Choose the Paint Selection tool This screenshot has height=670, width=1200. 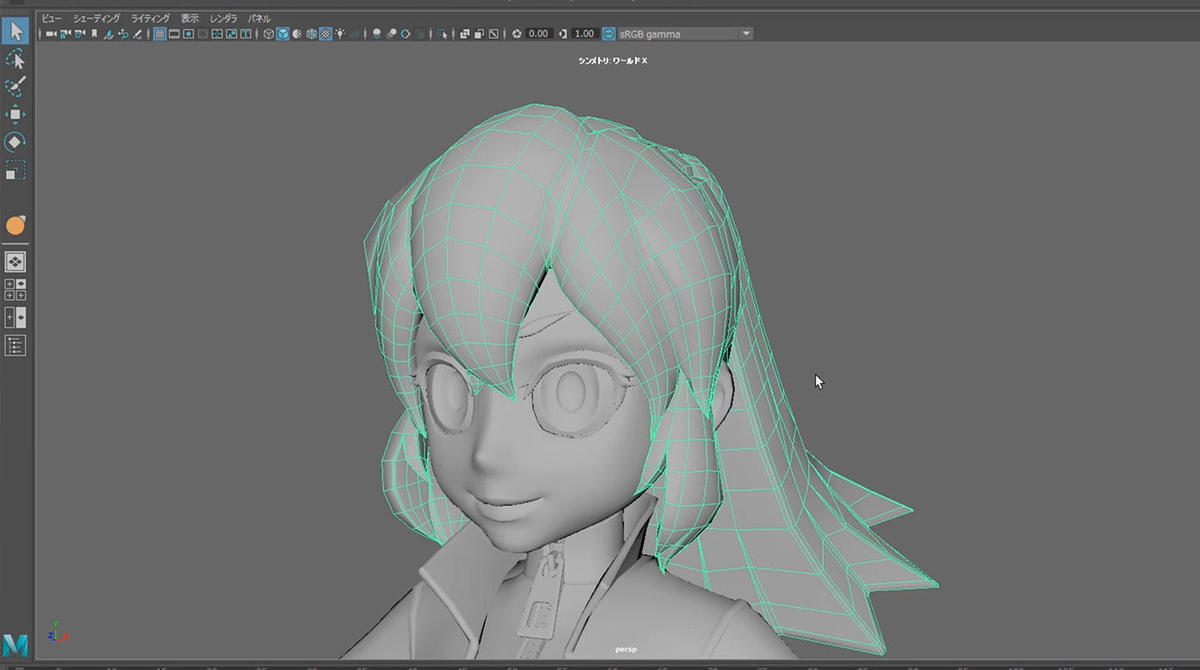[15, 87]
